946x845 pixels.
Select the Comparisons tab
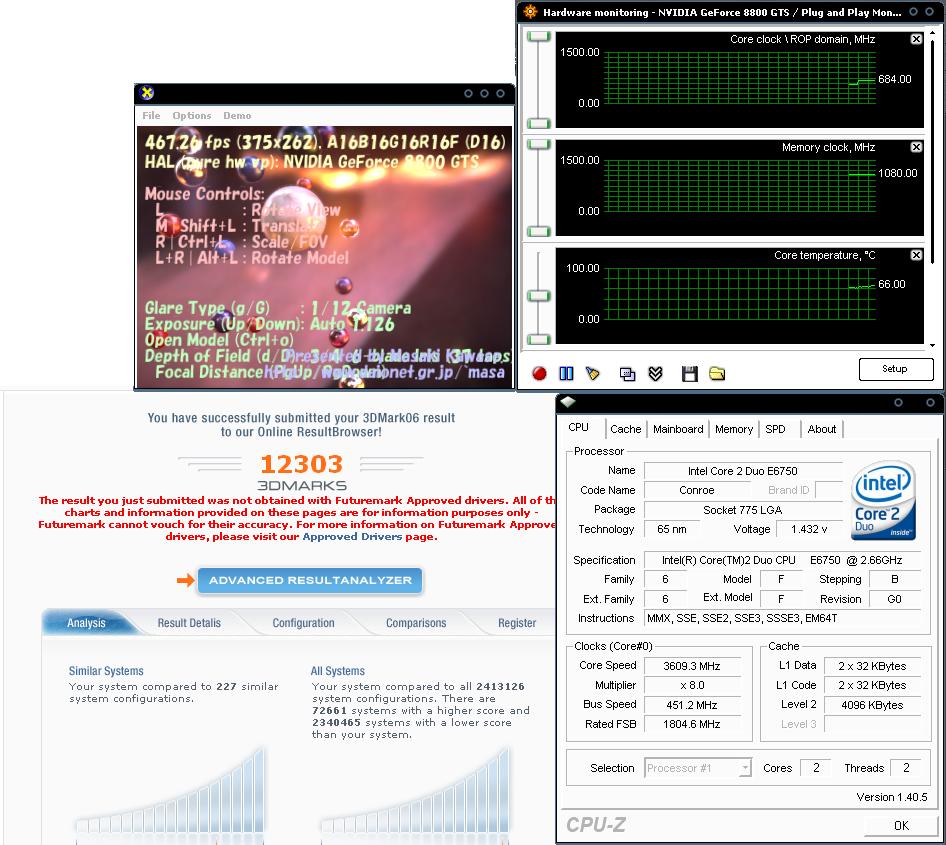coord(416,623)
